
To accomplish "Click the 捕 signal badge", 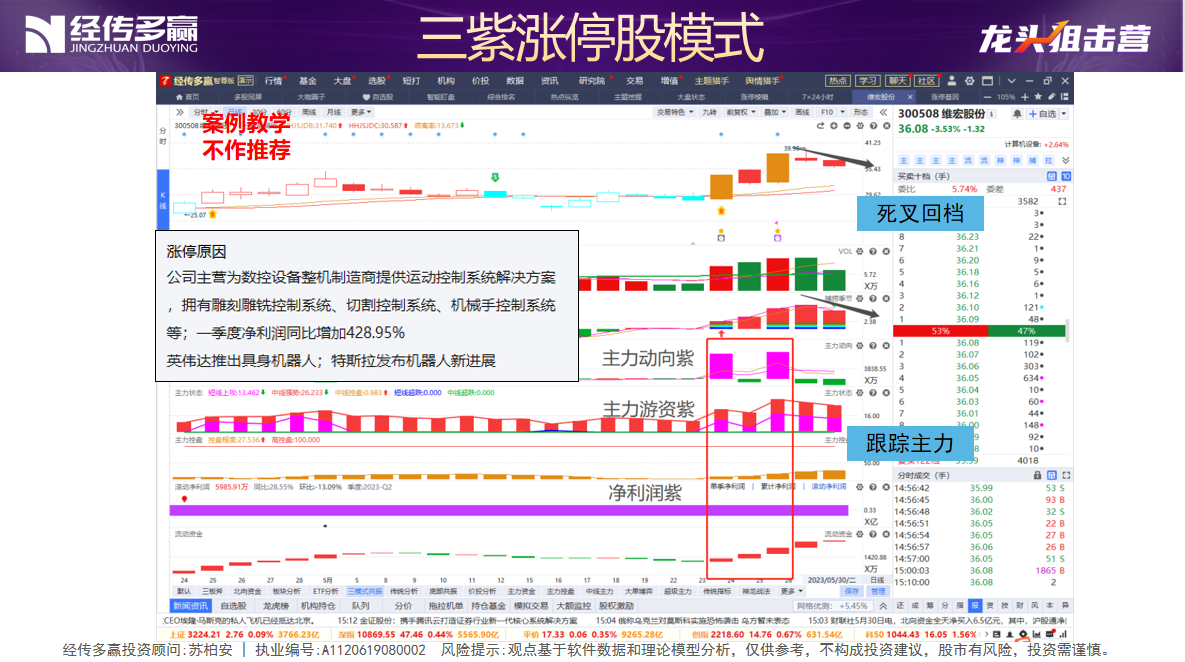I will click(x=1032, y=160).
